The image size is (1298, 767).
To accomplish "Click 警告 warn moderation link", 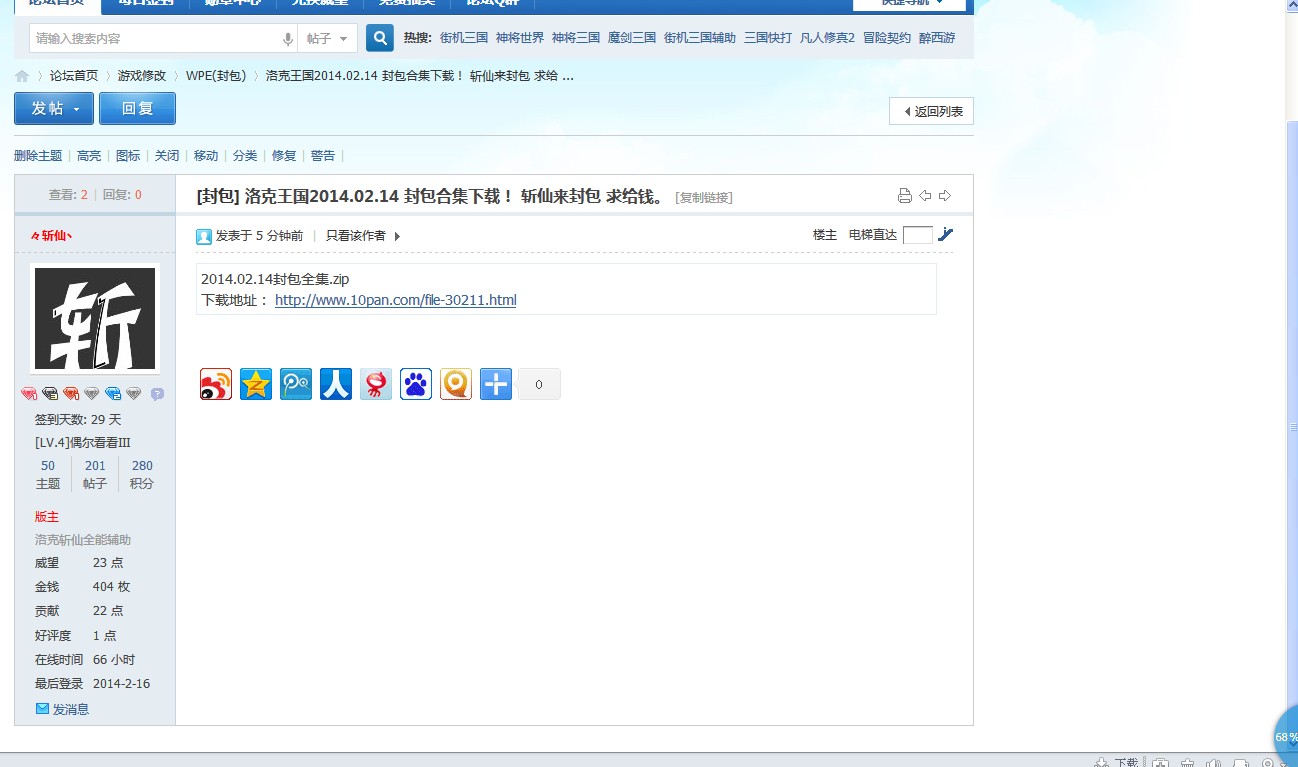I will click(x=323, y=156).
